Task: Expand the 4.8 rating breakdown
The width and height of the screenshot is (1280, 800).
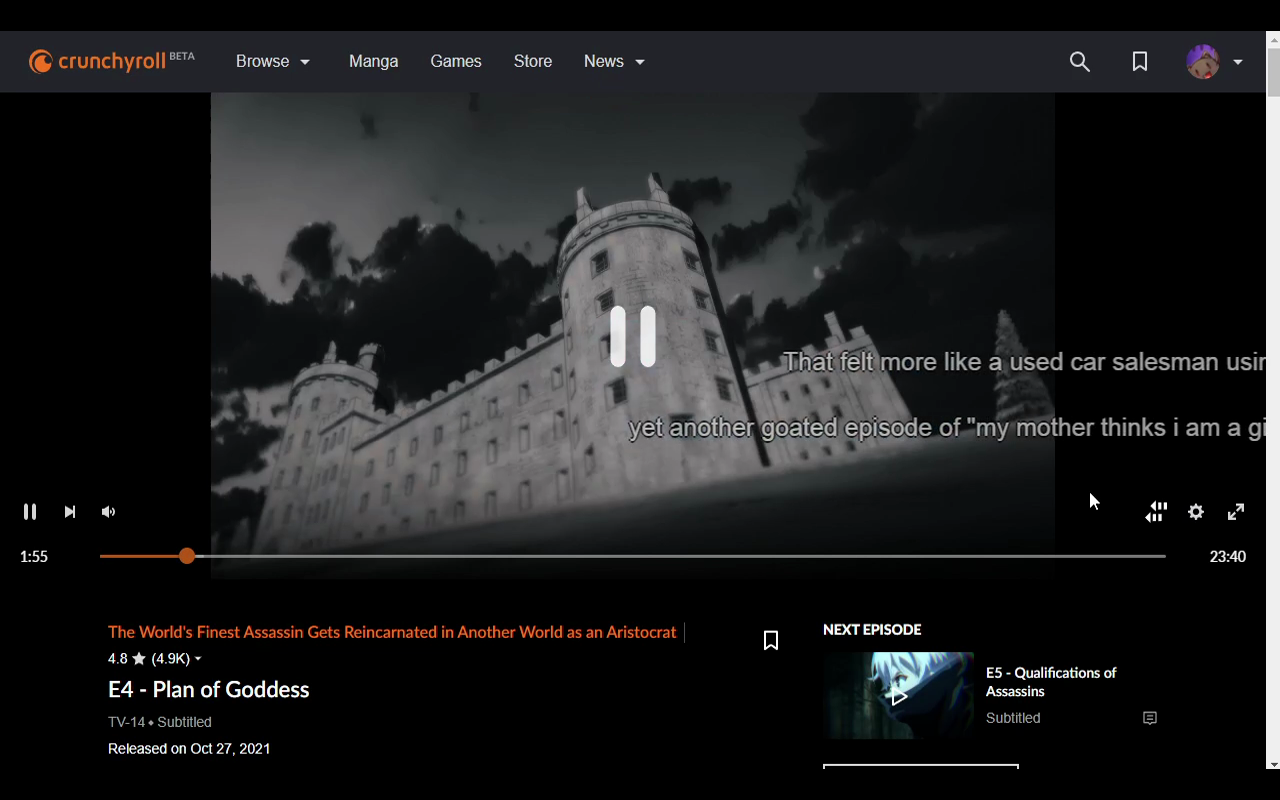Action: (197, 658)
